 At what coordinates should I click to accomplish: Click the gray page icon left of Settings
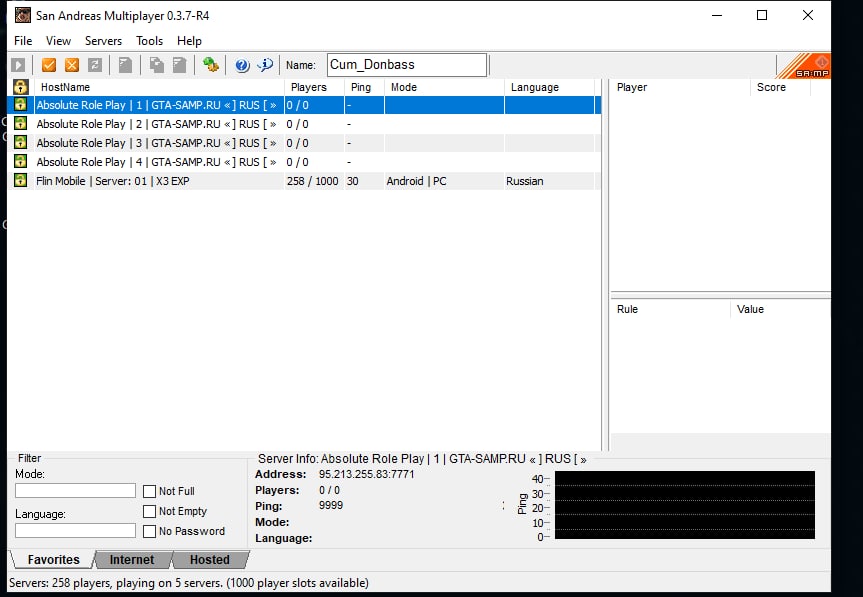179,65
